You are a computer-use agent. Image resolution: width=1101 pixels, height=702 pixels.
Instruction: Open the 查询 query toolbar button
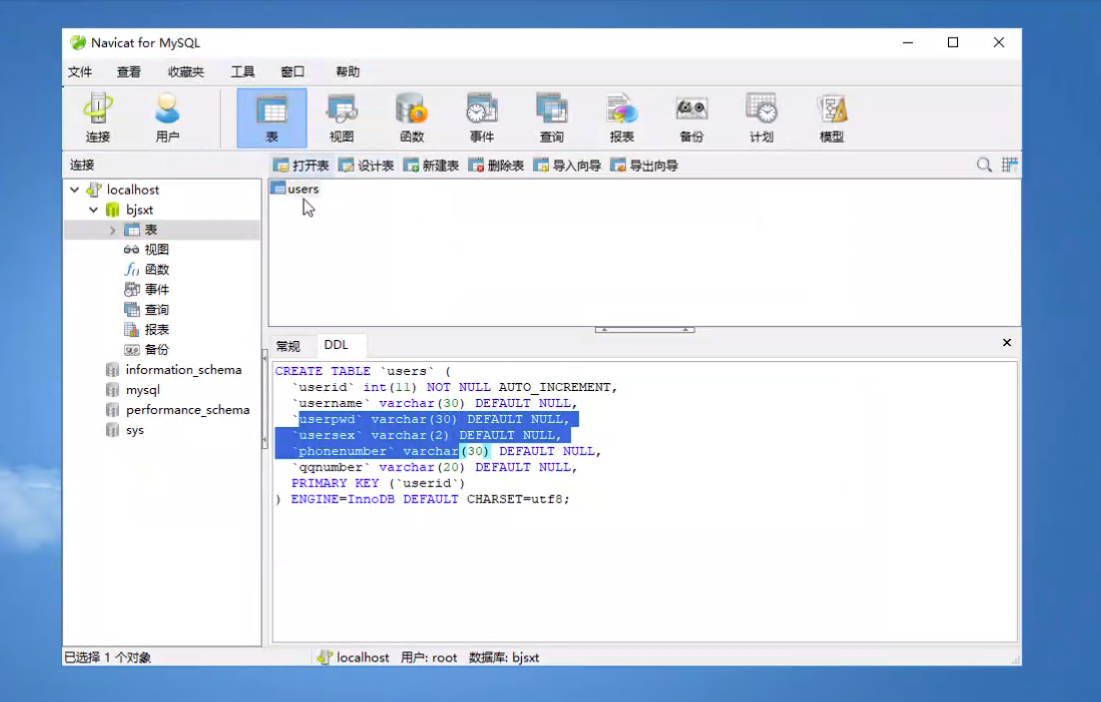551,118
